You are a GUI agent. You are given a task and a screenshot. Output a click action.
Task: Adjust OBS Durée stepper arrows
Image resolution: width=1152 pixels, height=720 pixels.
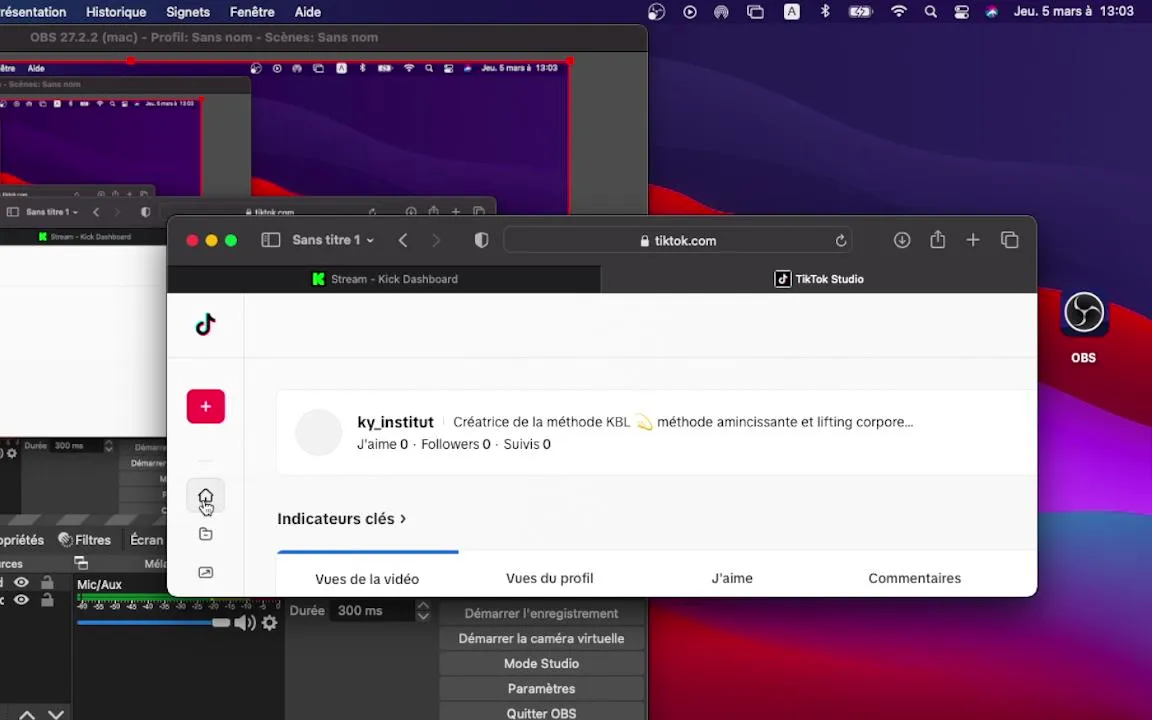pyautogui.click(x=423, y=611)
